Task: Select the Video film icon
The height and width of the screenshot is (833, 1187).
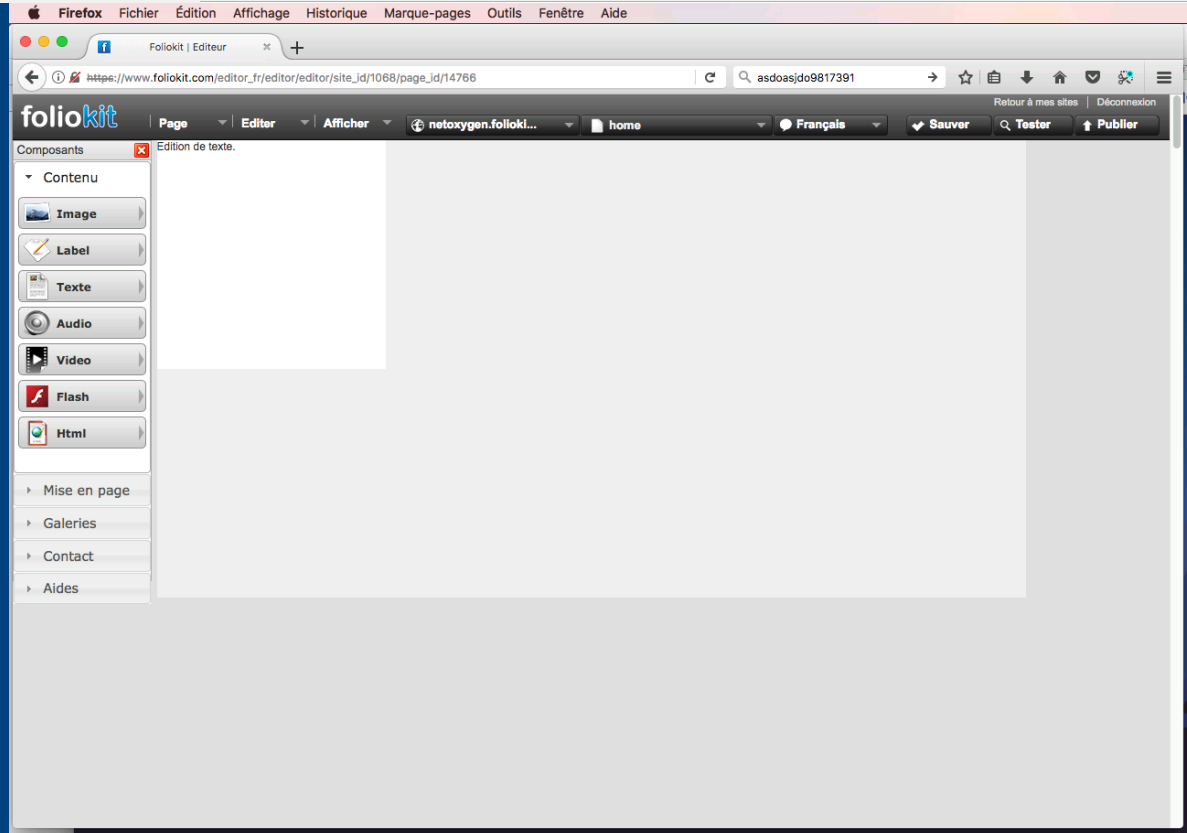Action: (x=37, y=360)
